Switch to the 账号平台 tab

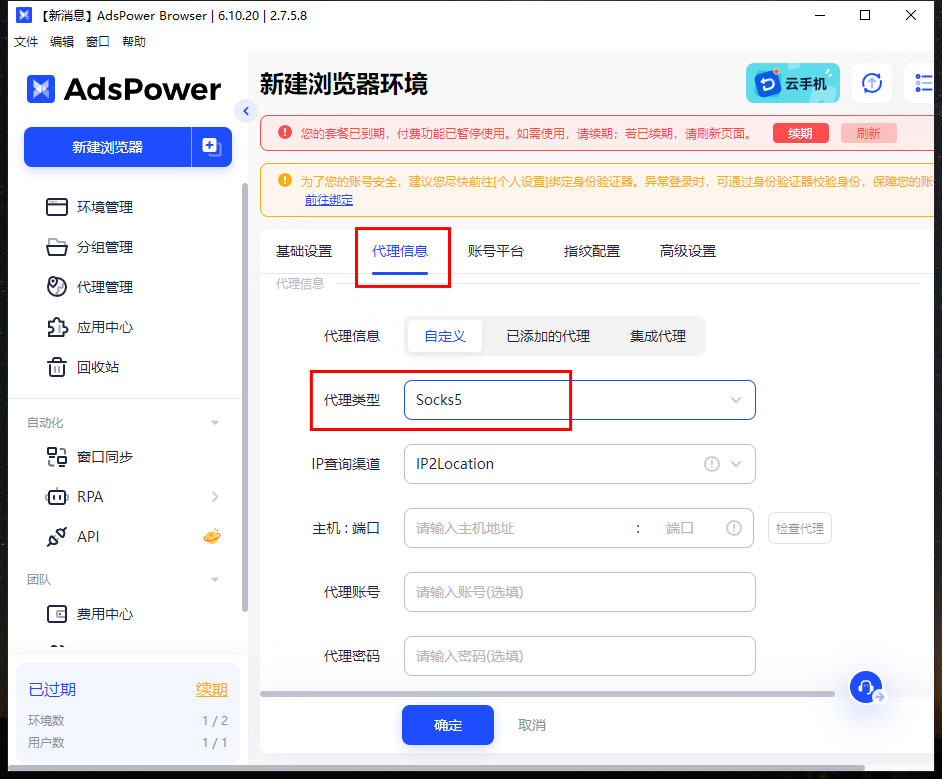click(496, 251)
